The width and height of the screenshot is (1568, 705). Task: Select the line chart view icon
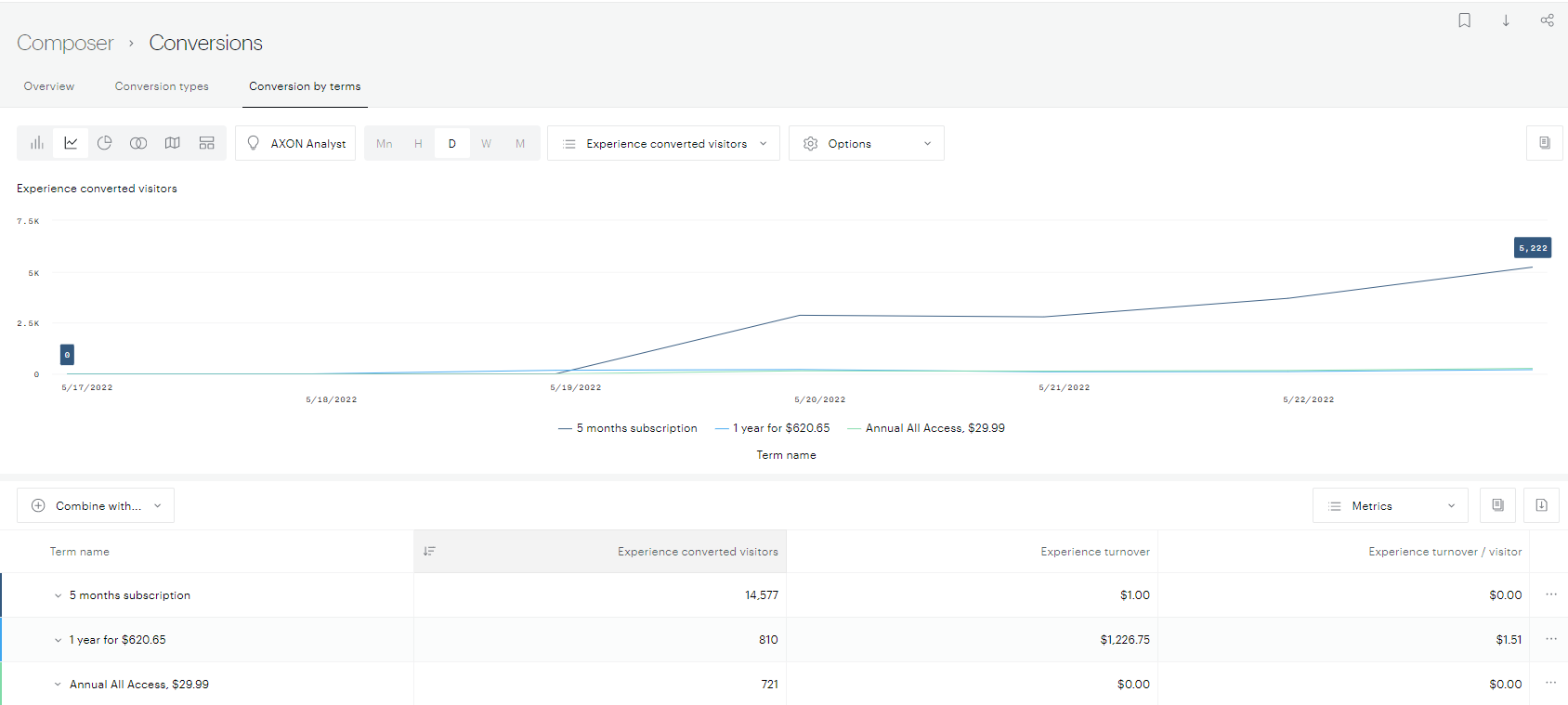click(x=71, y=143)
